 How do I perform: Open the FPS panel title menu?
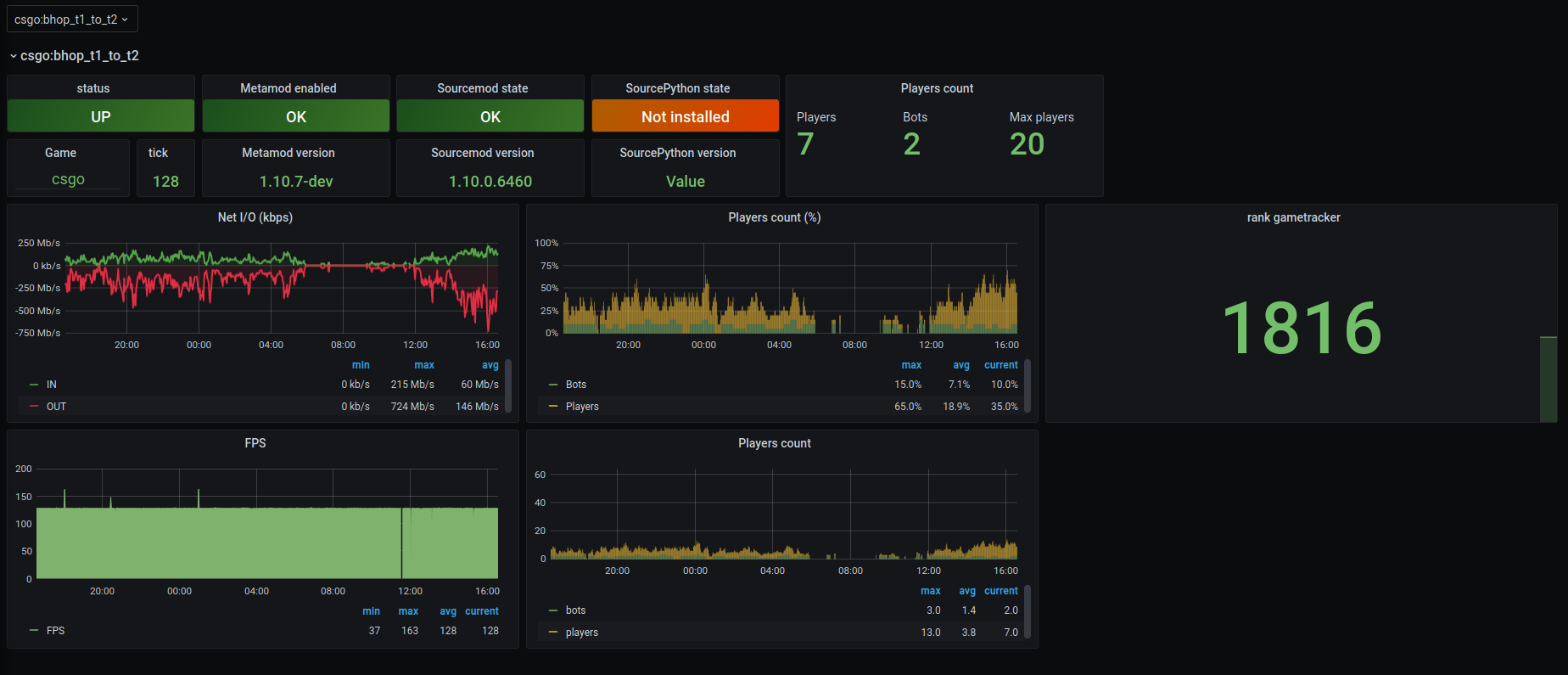click(x=255, y=443)
